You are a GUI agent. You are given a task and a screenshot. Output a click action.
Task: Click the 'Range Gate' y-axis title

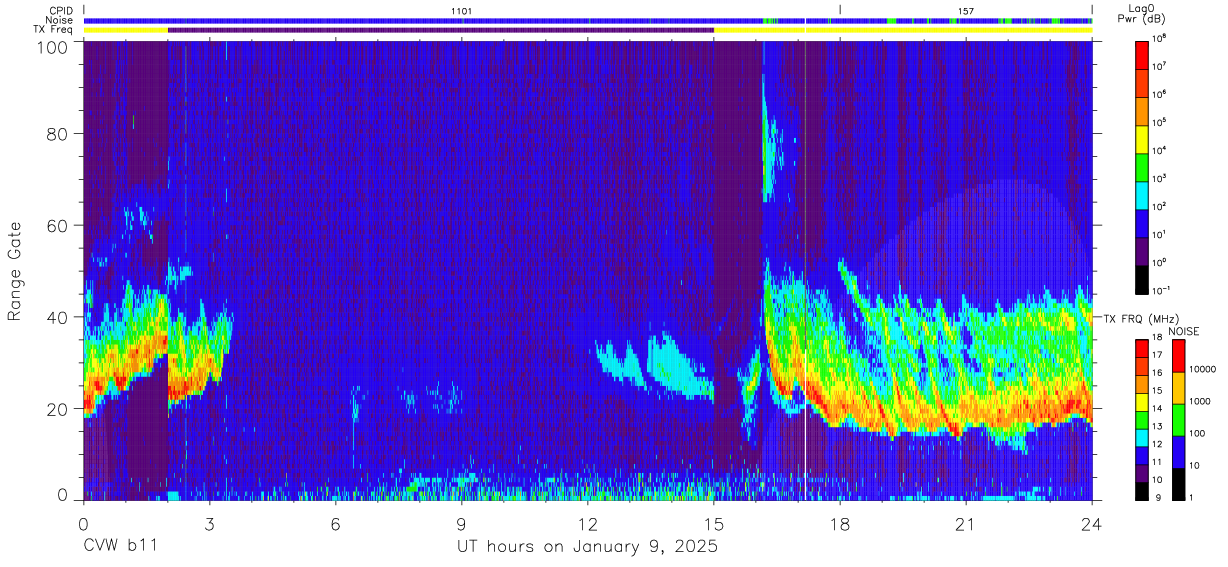click(15, 271)
